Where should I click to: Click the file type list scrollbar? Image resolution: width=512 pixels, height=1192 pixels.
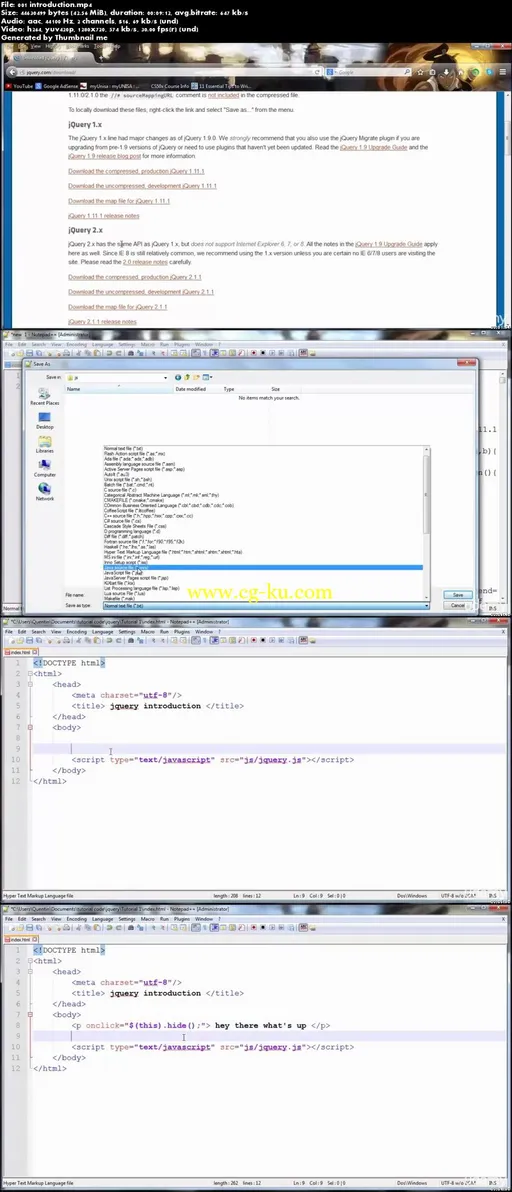tap(426, 523)
